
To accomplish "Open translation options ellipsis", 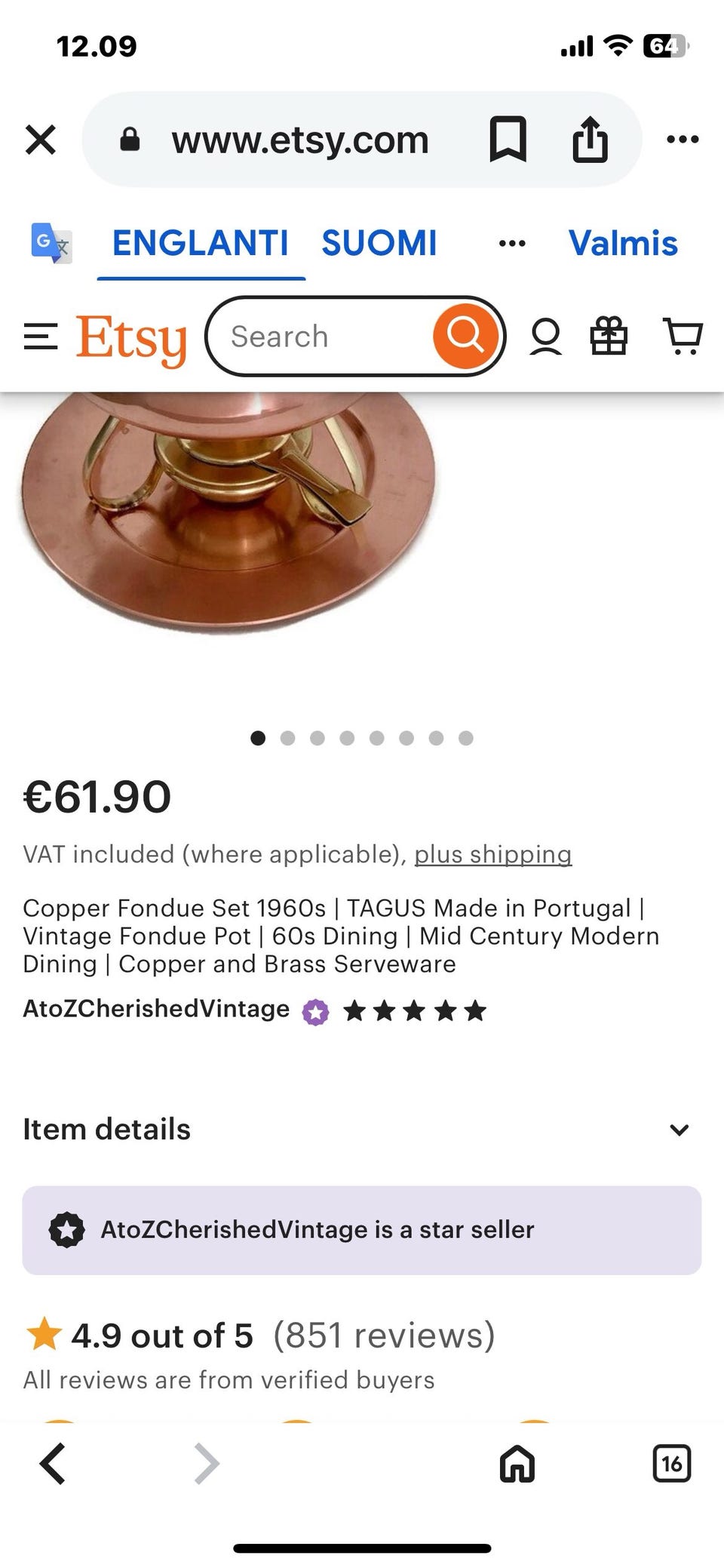I will coord(512,243).
